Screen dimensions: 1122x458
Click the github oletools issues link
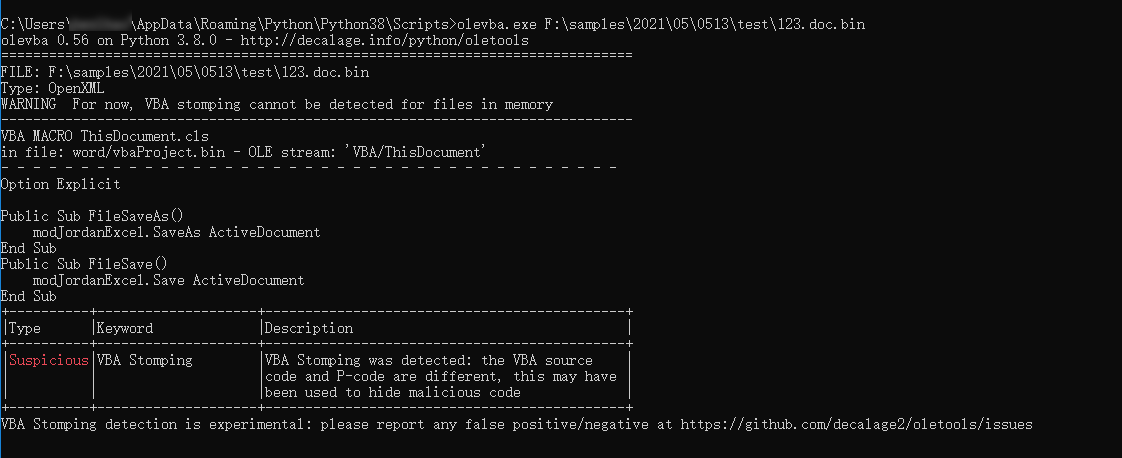[x=856, y=425]
